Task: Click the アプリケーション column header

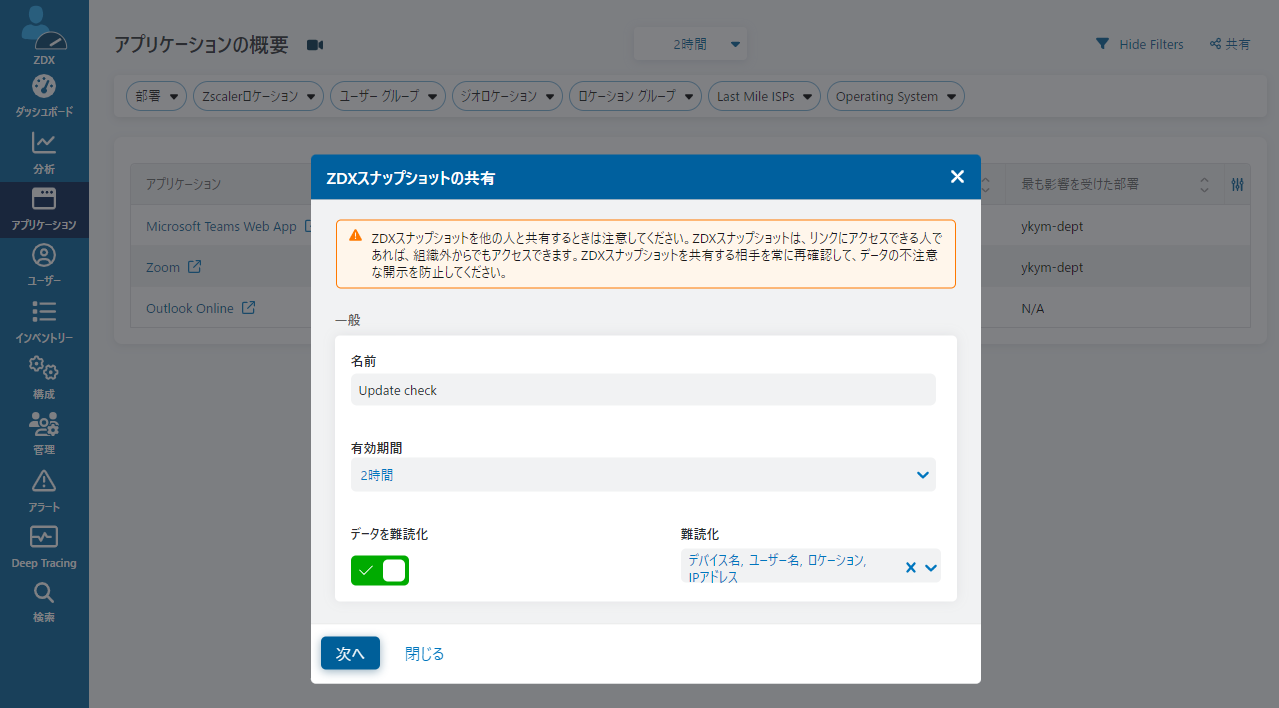Action: (x=183, y=184)
